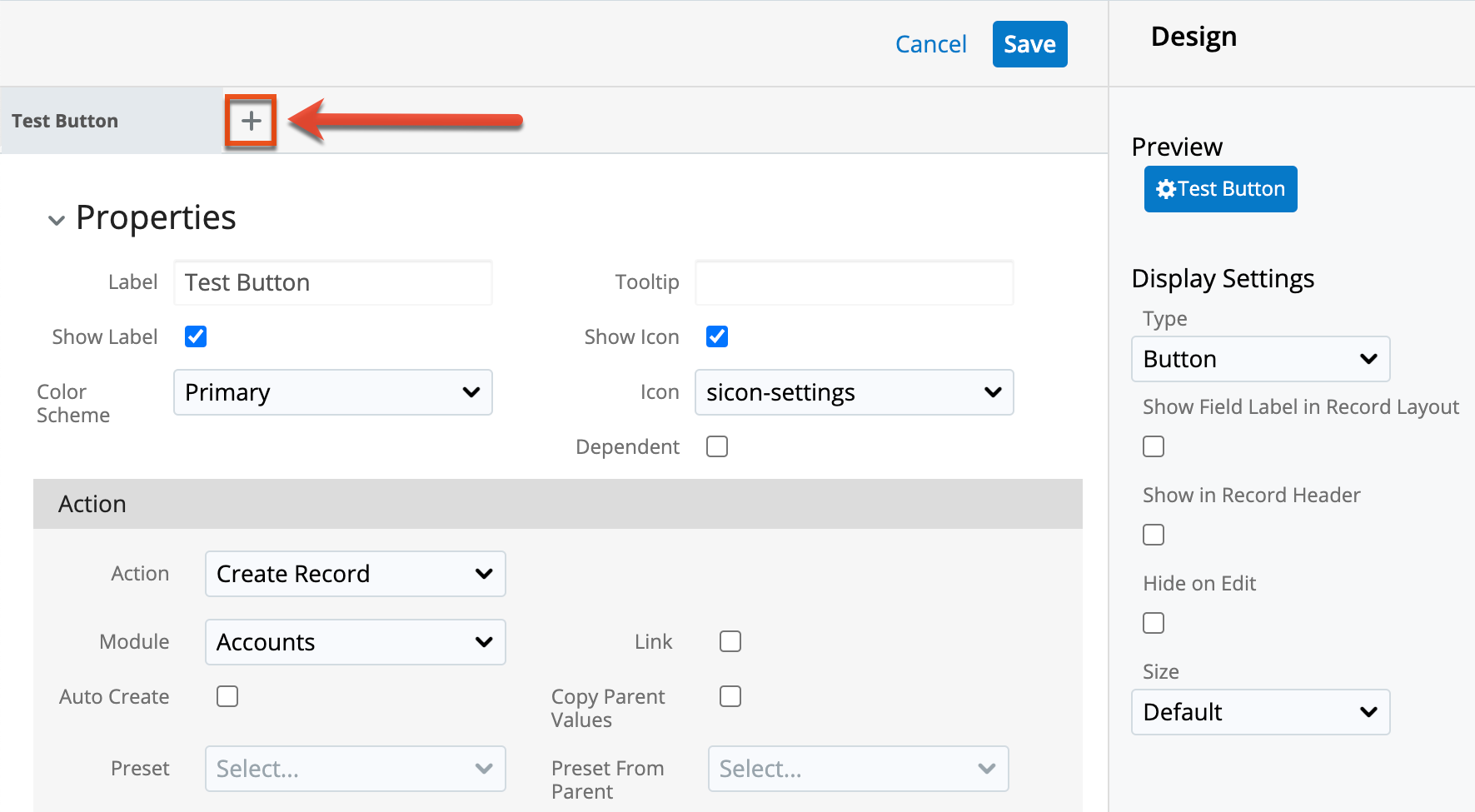Select the Test Button tab

coord(65,122)
